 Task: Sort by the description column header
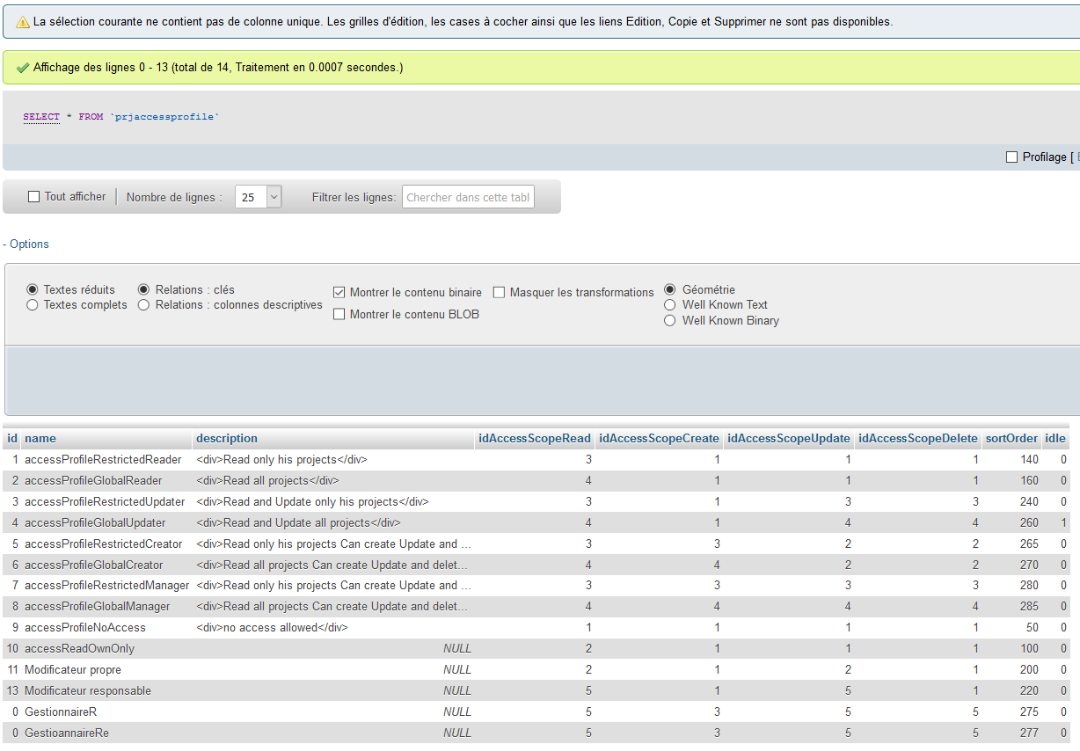pos(227,439)
